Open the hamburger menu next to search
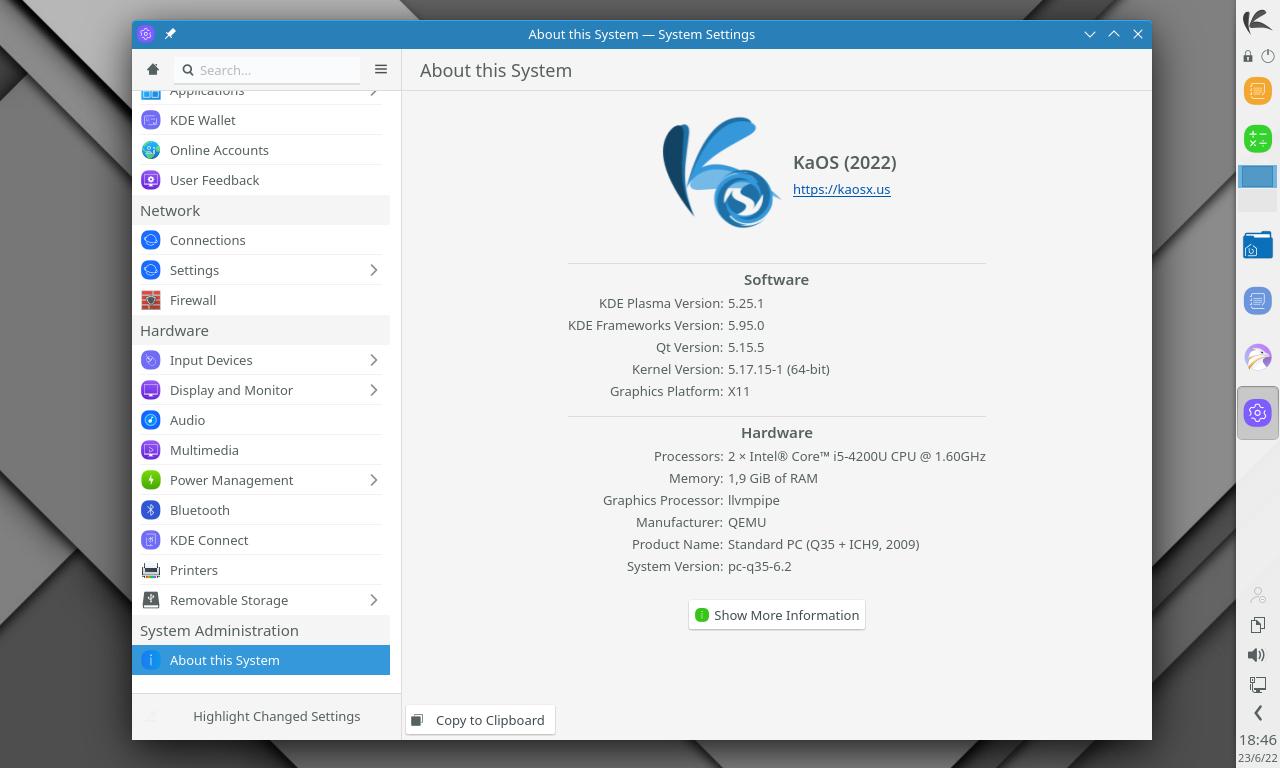This screenshot has width=1280, height=768. (381, 70)
